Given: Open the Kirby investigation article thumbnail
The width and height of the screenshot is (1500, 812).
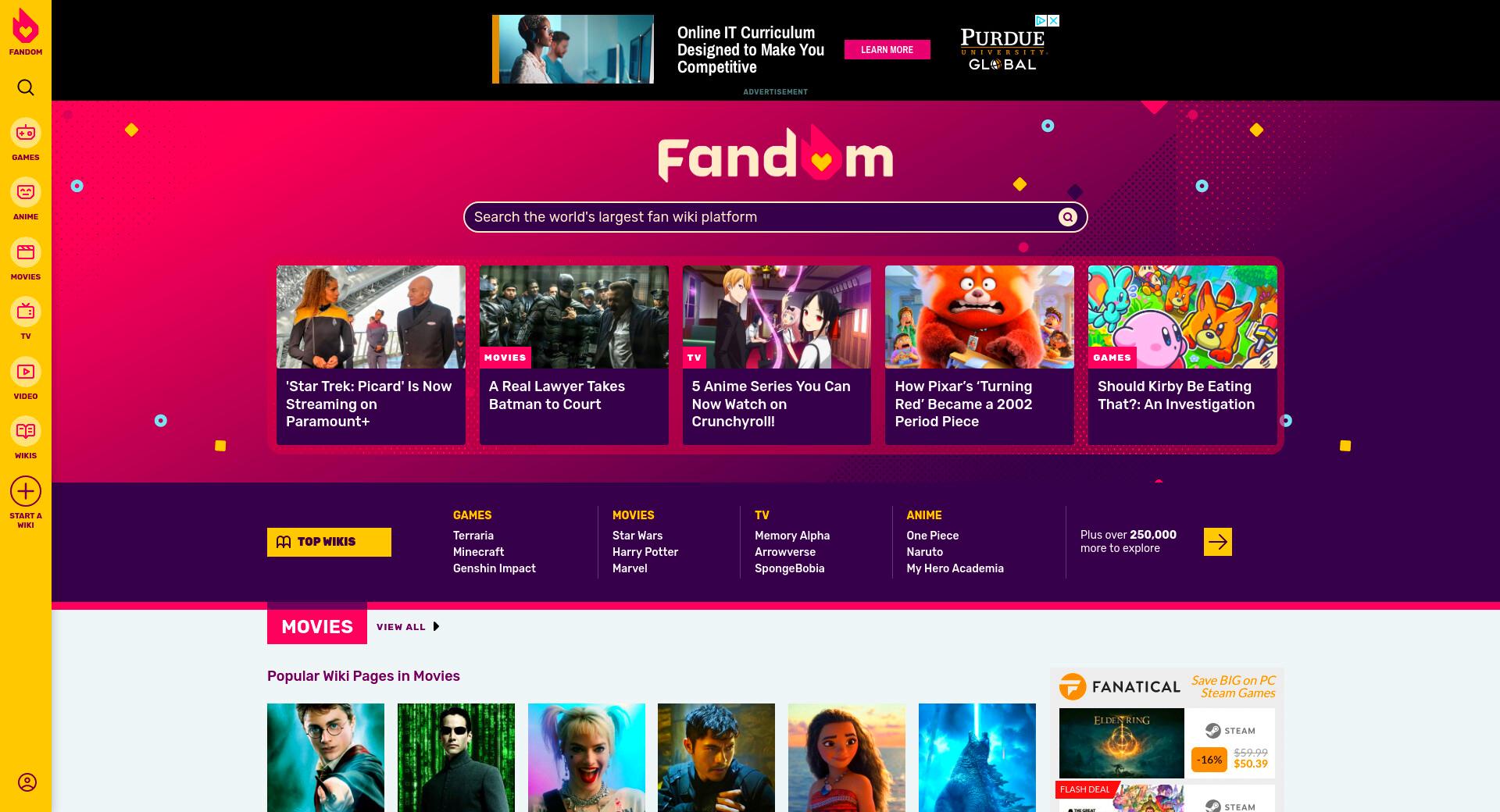Looking at the screenshot, I should click(x=1182, y=317).
